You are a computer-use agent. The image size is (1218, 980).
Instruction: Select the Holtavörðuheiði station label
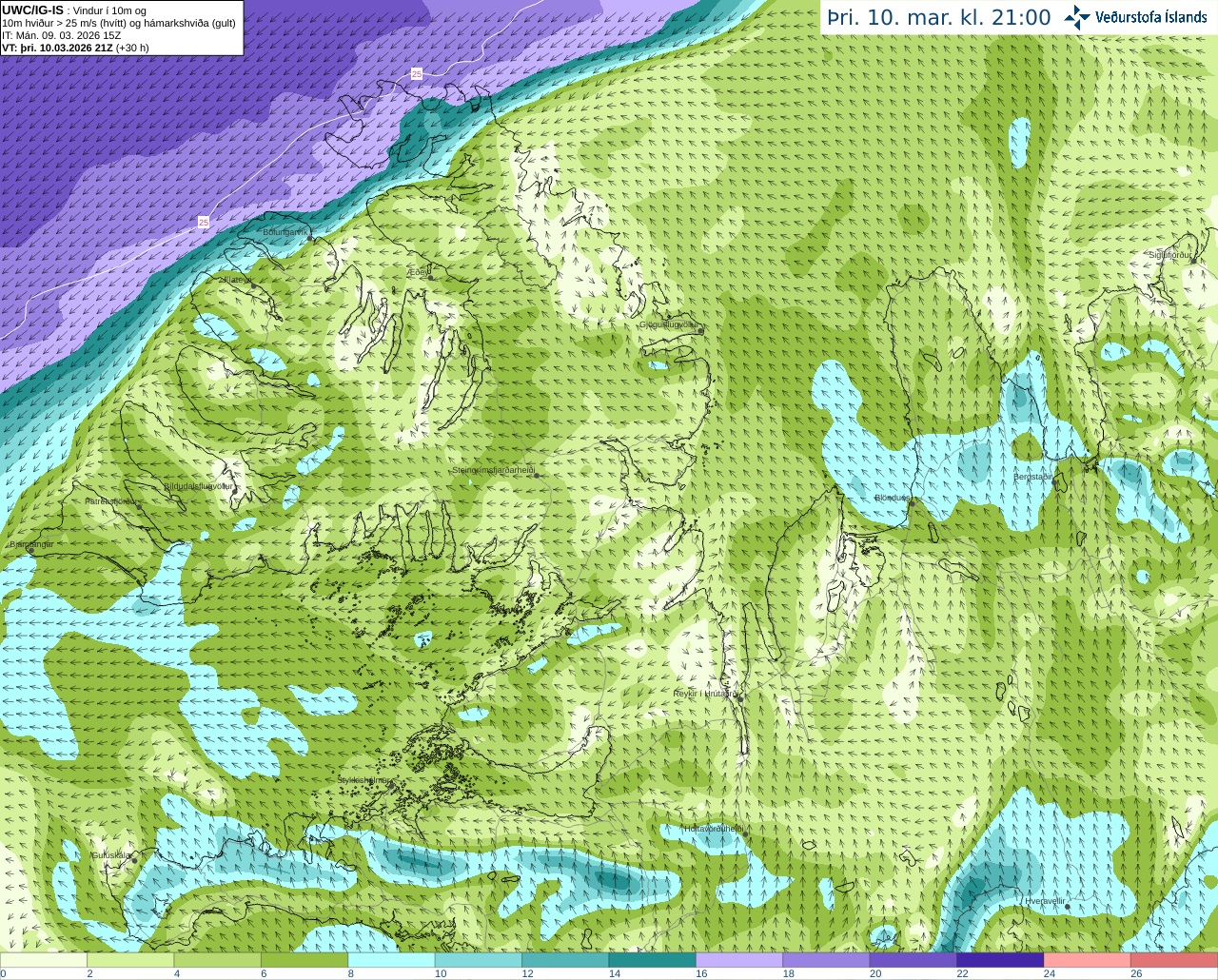coord(713,829)
